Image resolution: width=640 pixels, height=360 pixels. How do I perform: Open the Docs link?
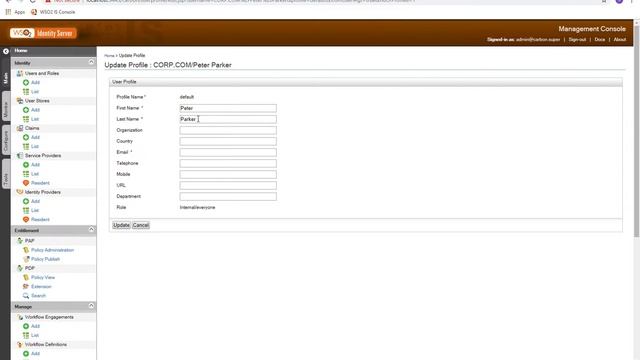[x=600, y=40]
